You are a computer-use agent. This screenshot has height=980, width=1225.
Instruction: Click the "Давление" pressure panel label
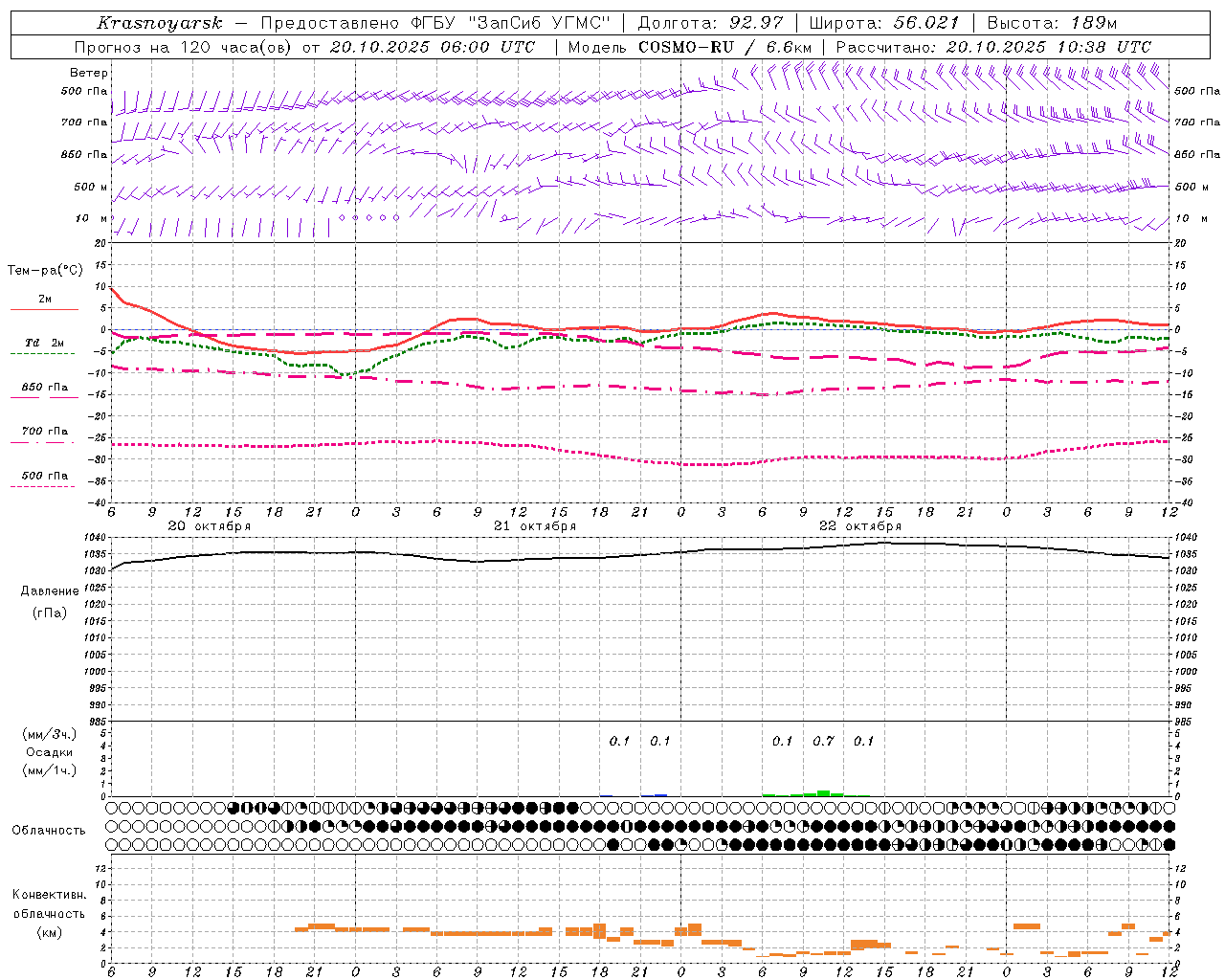pyautogui.click(x=50, y=591)
